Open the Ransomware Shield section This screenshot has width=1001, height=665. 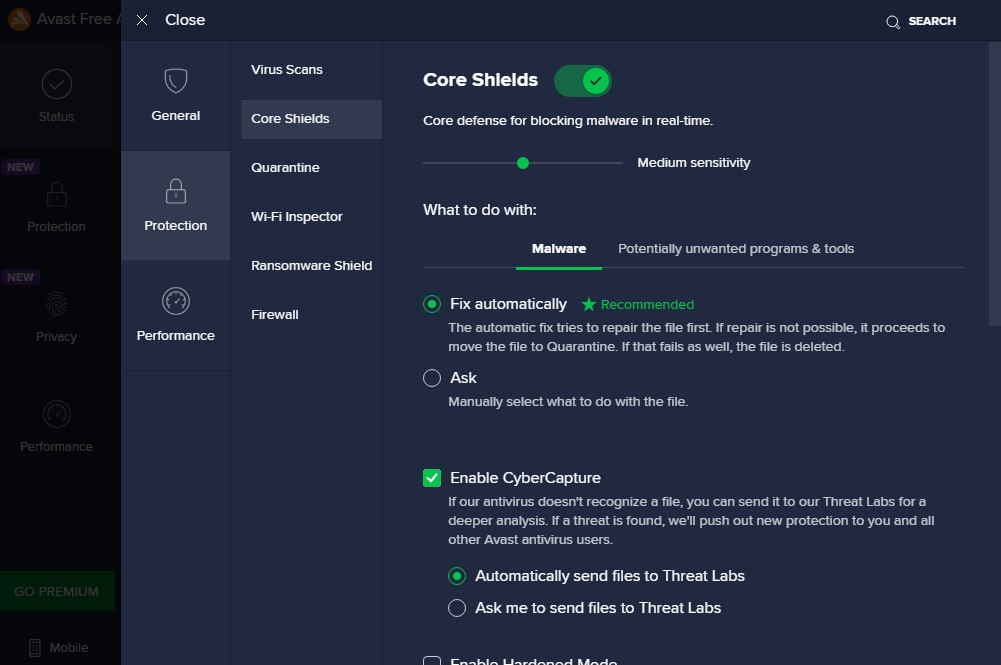click(x=311, y=266)
